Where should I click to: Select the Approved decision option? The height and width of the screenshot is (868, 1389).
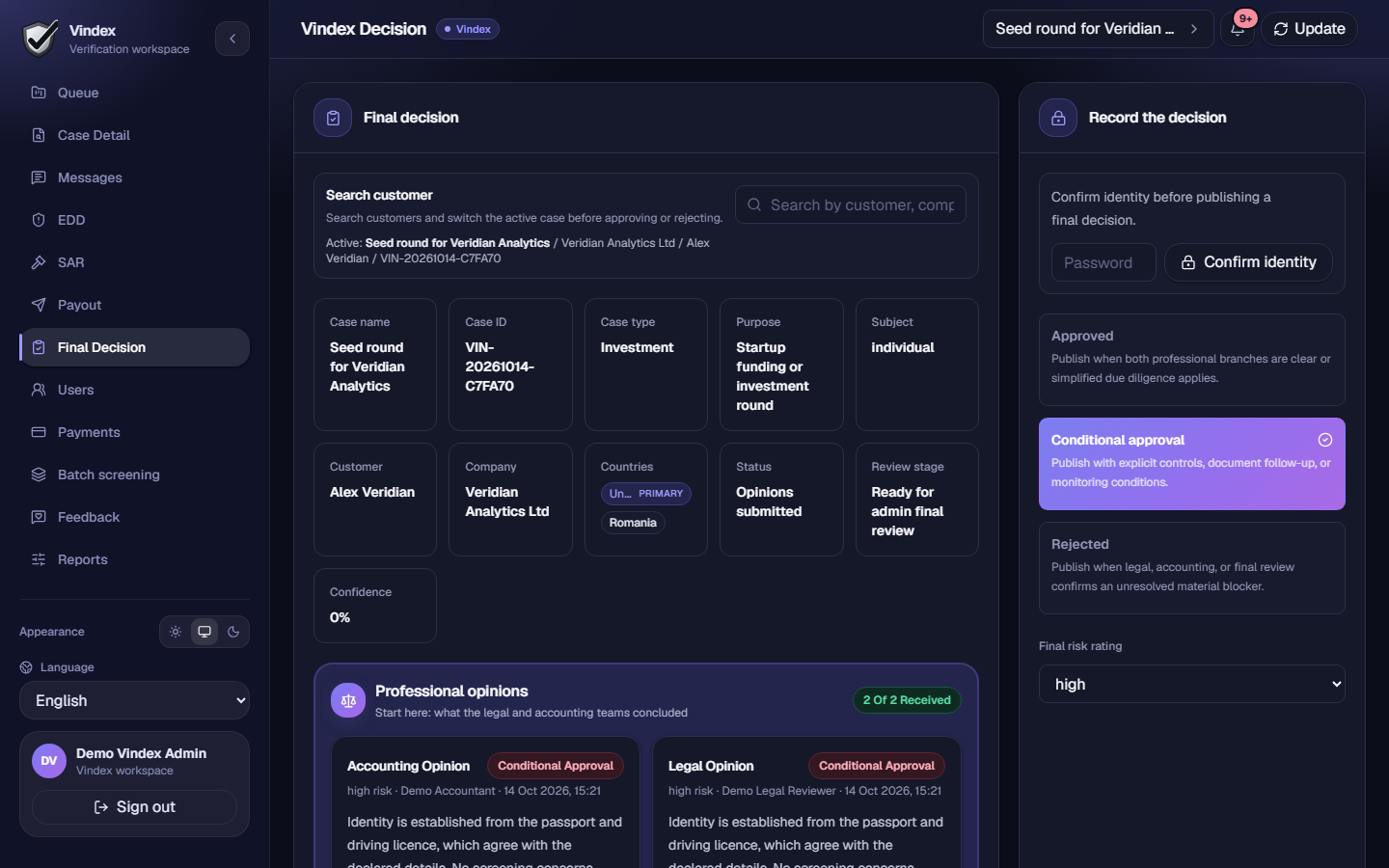tap(1192, 360)
